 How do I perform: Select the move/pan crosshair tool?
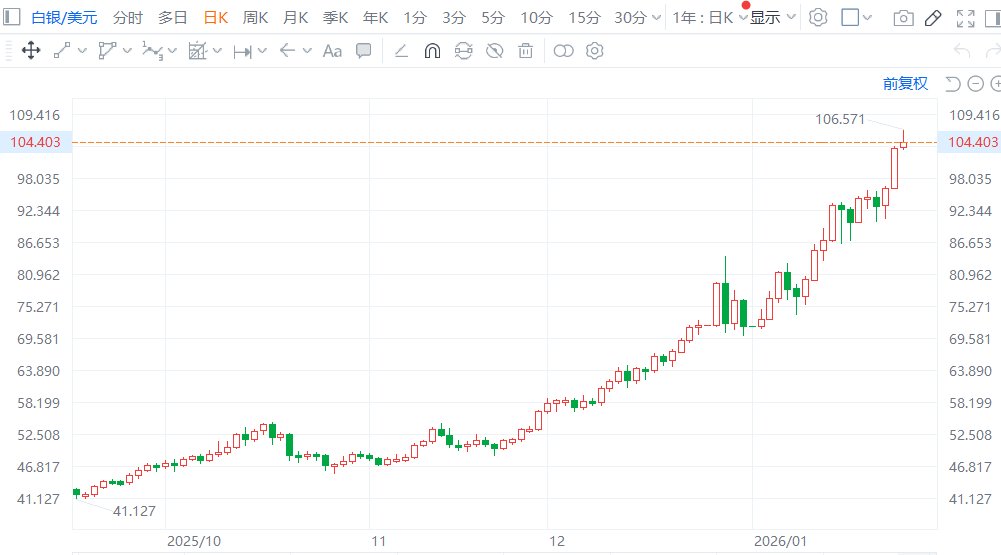[31, 50]
